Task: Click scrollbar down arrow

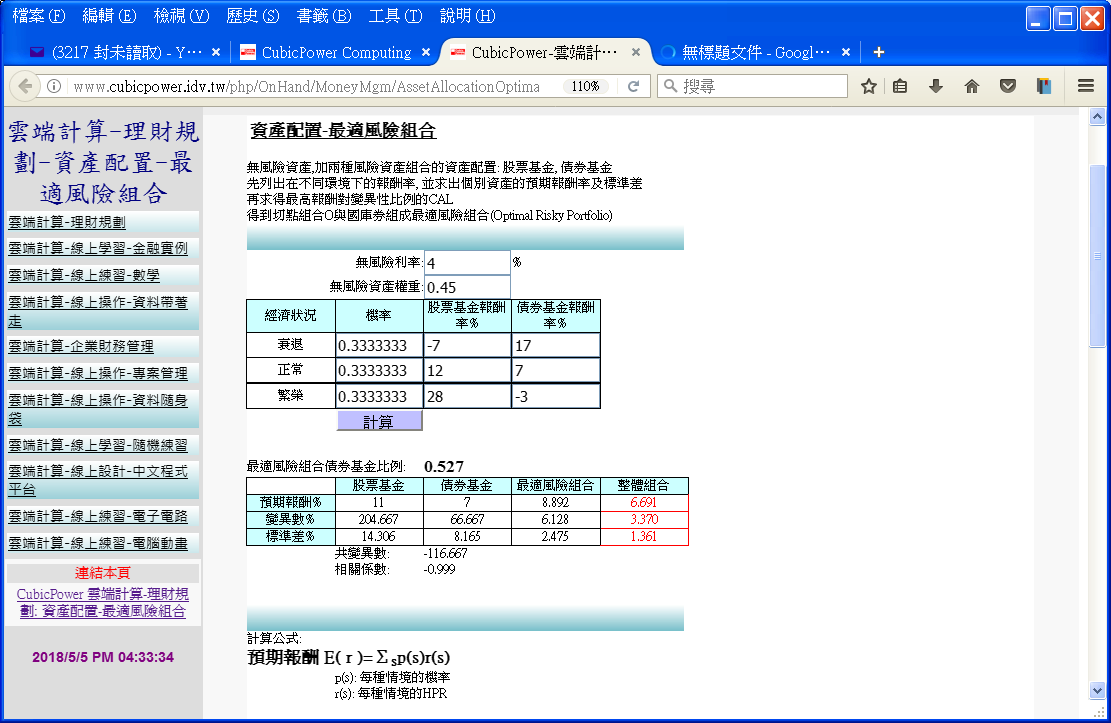Action: coord(1097,690)
